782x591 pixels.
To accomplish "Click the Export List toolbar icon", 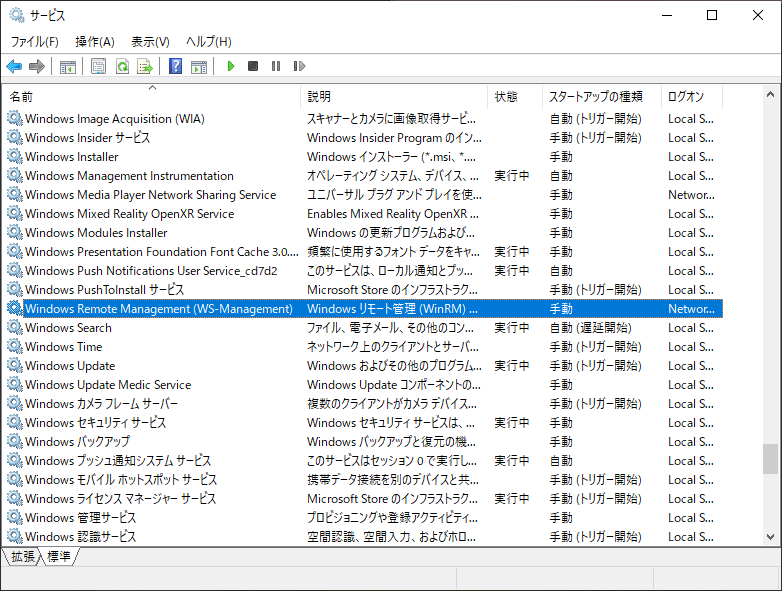I will tap(145, 66).
